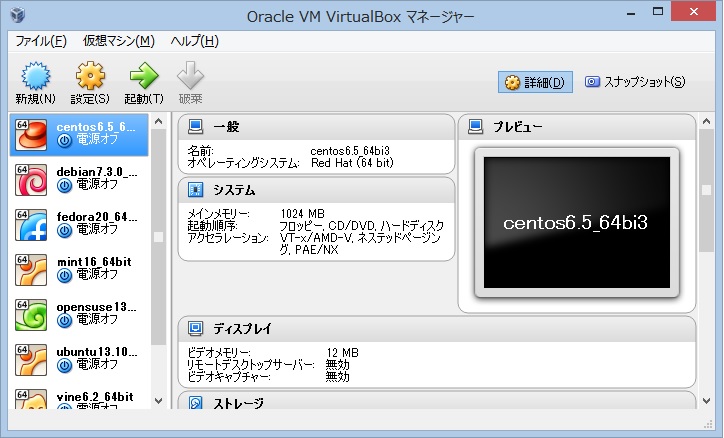This screenshot has height=438, width=724.
Task: Select the vine6.2_64bit VM icon
Action: tap(31, 399)
